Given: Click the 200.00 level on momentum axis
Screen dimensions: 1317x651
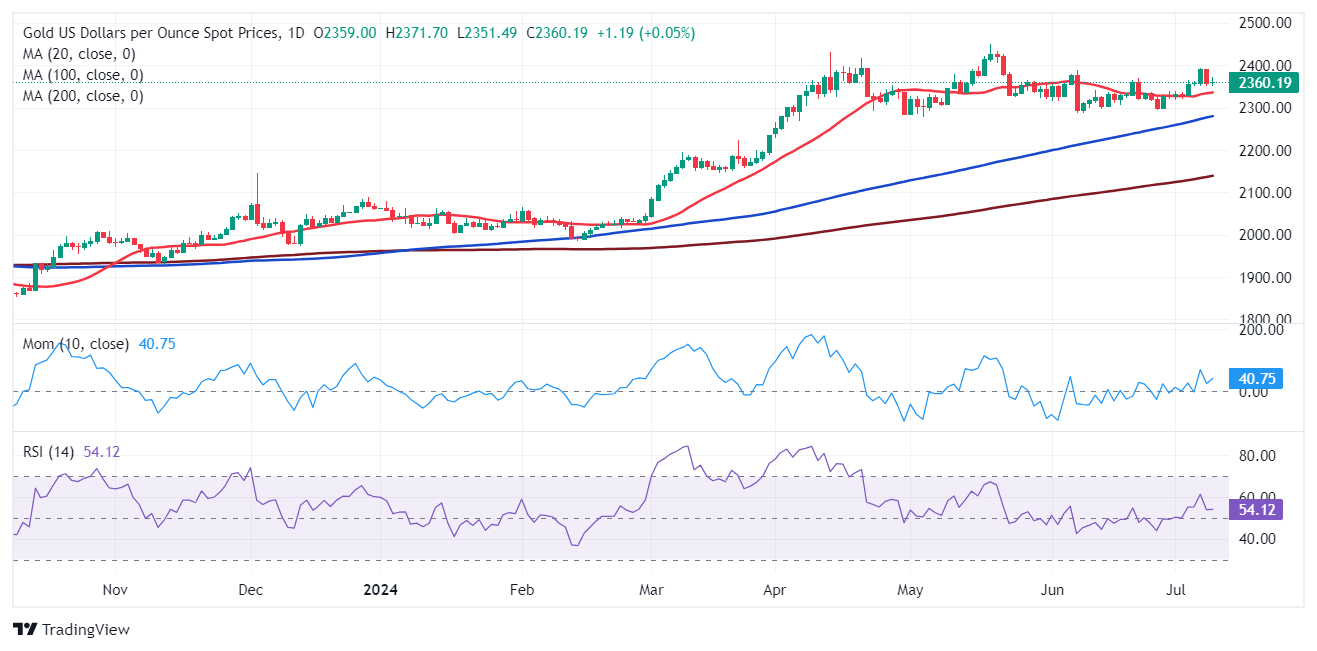Looking at the screenshot, I should [1261, 330].
